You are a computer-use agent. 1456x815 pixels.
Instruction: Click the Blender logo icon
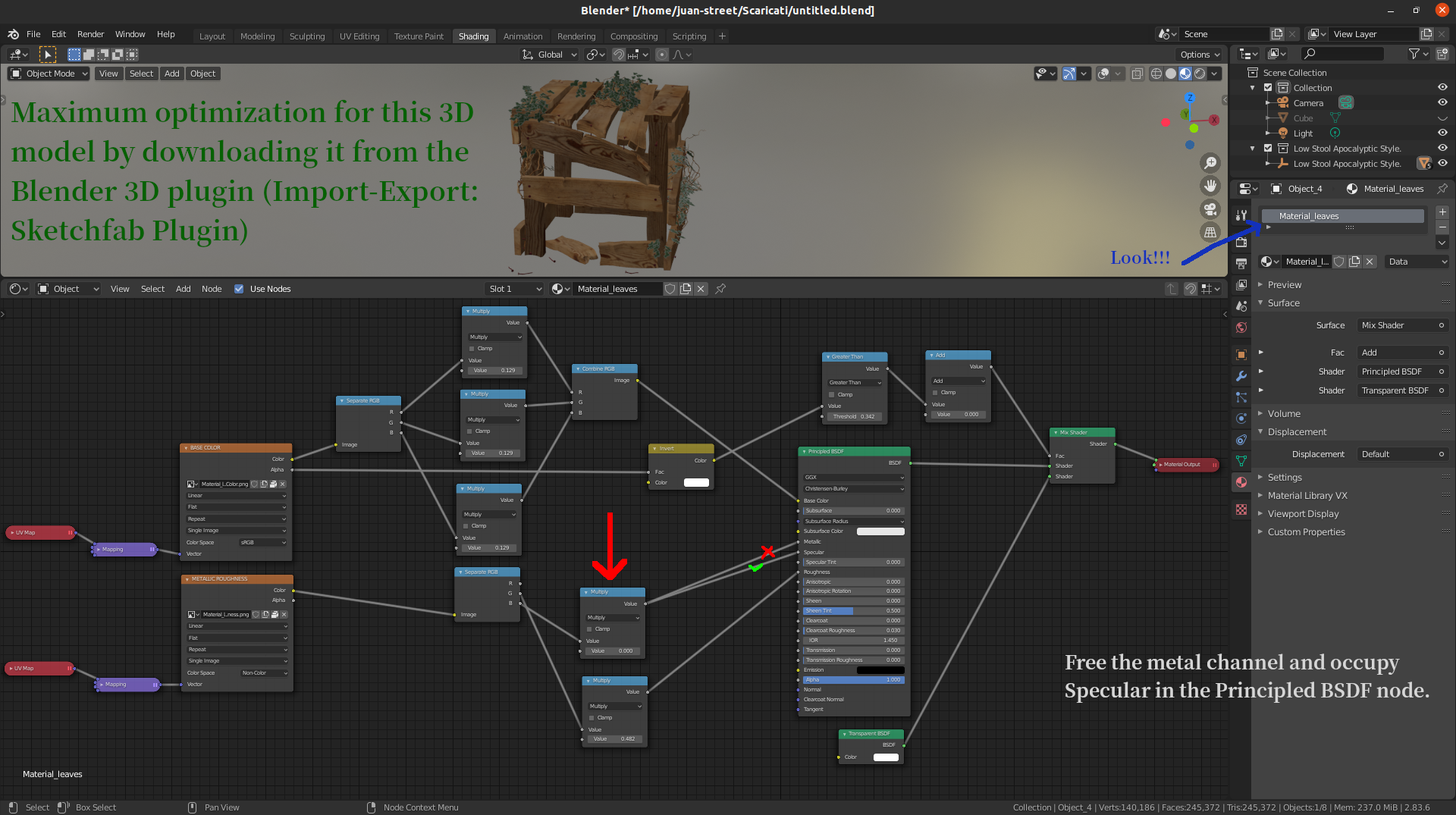tap(13, 34)
